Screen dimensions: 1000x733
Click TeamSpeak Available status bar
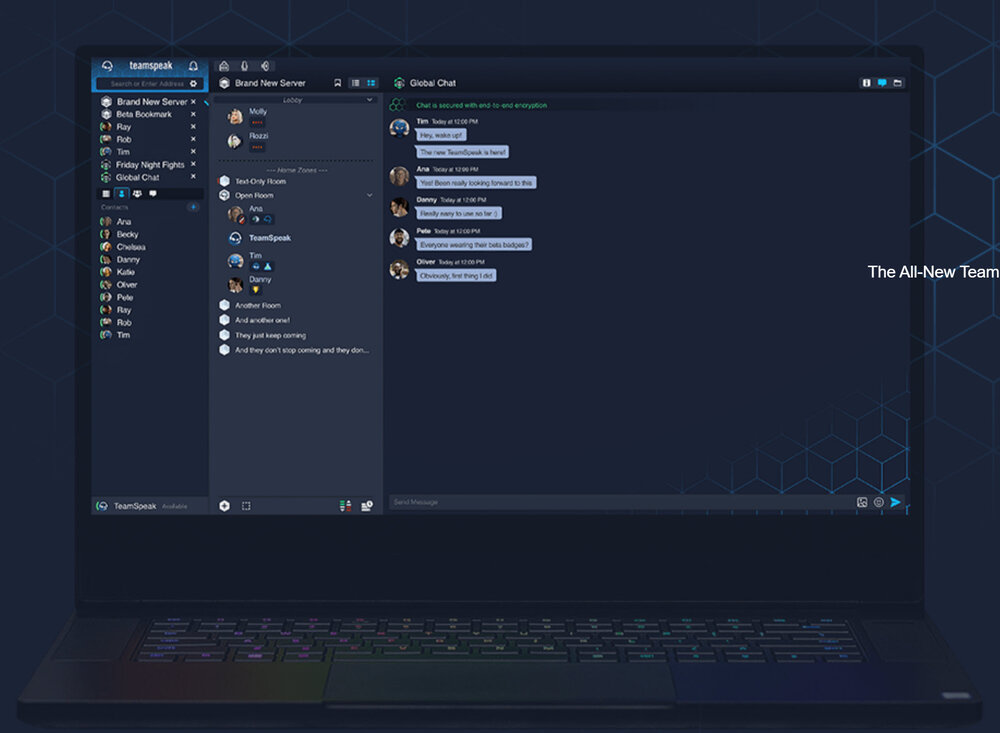150,506
